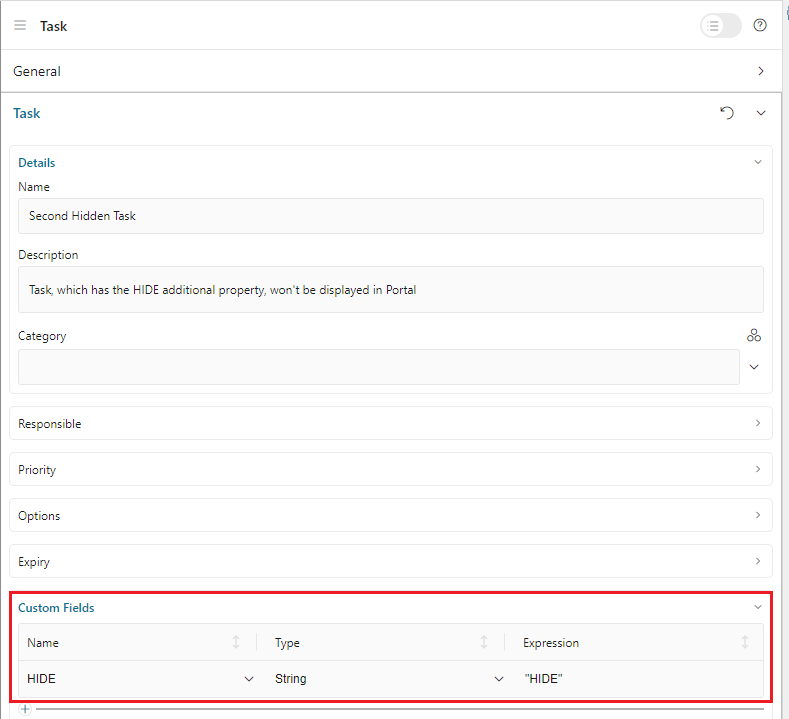Sort custom fields by Name column
789x719 pixels.
(236, 643)
